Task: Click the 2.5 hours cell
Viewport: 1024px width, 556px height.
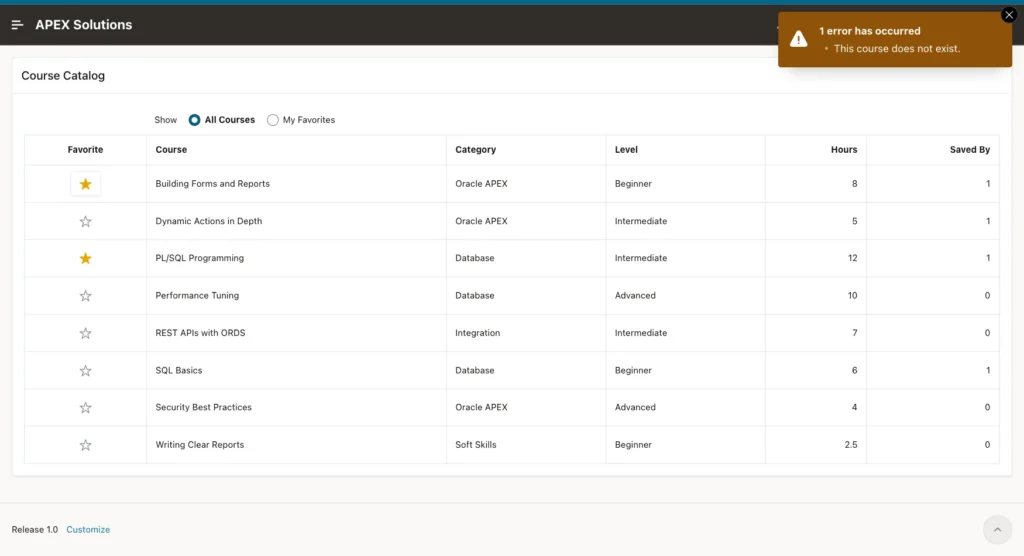Action: 850,444
